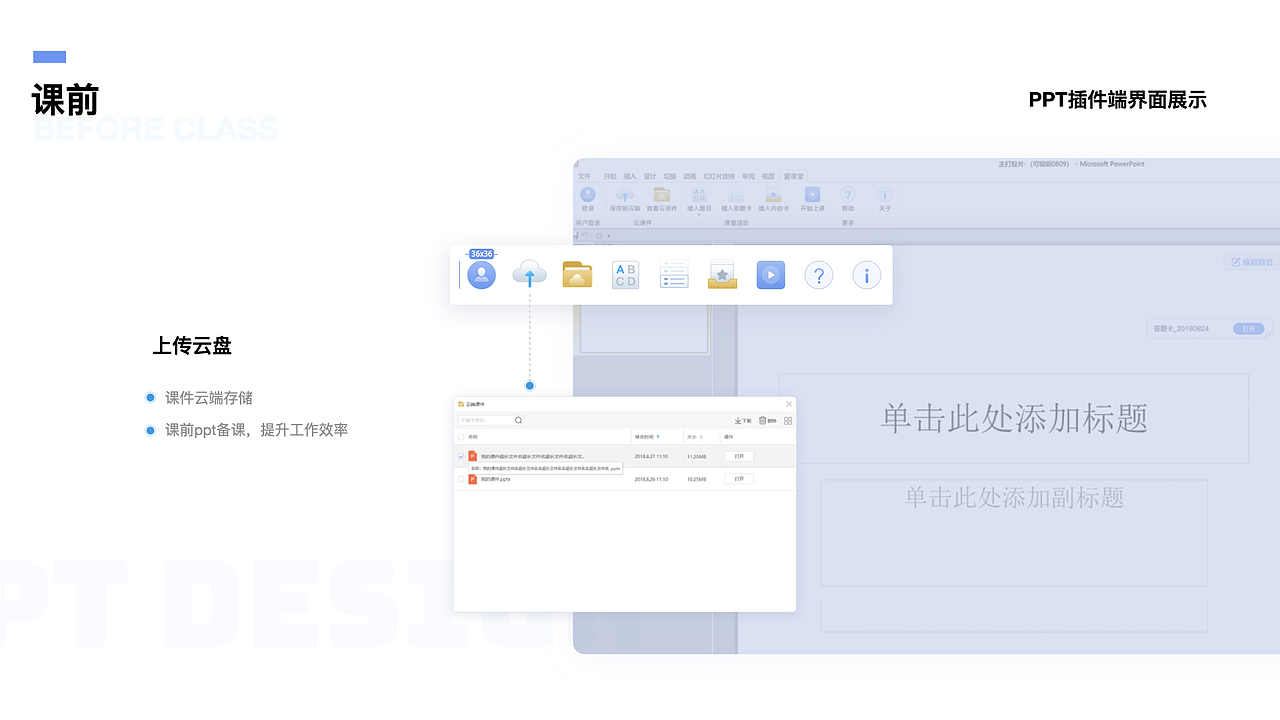
Task: Switch to the 开始 ribbon tab
Action: (x=610, y=176)
